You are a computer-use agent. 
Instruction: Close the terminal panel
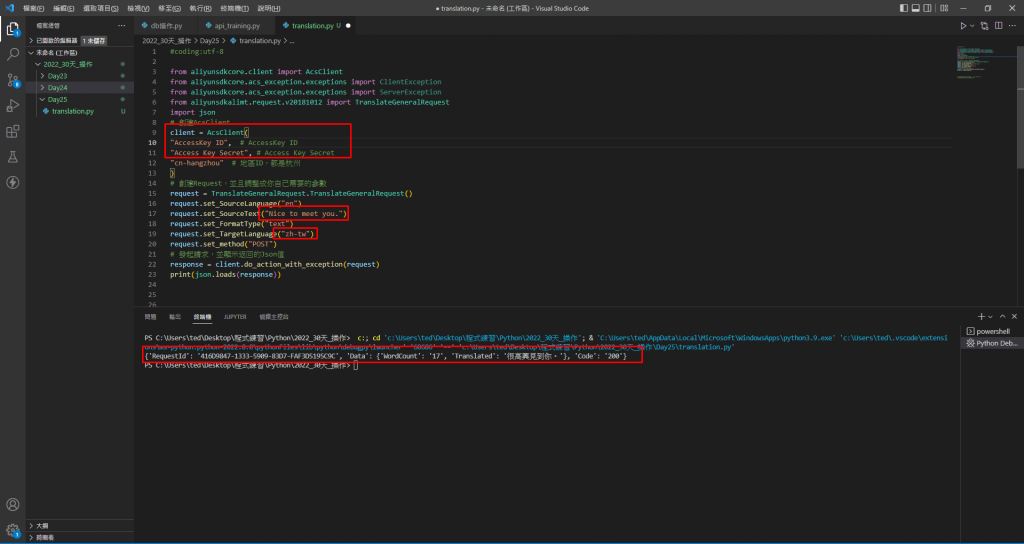1014,316
